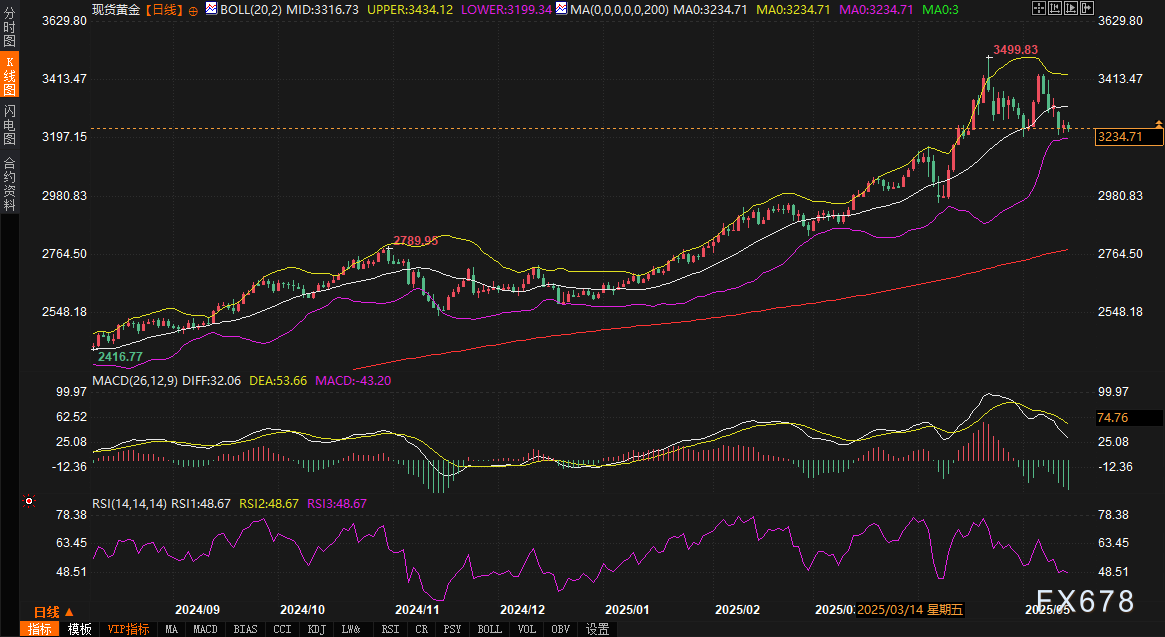
Task: Open the 合约资料 side tab
Action: click(x=9, y=184)
